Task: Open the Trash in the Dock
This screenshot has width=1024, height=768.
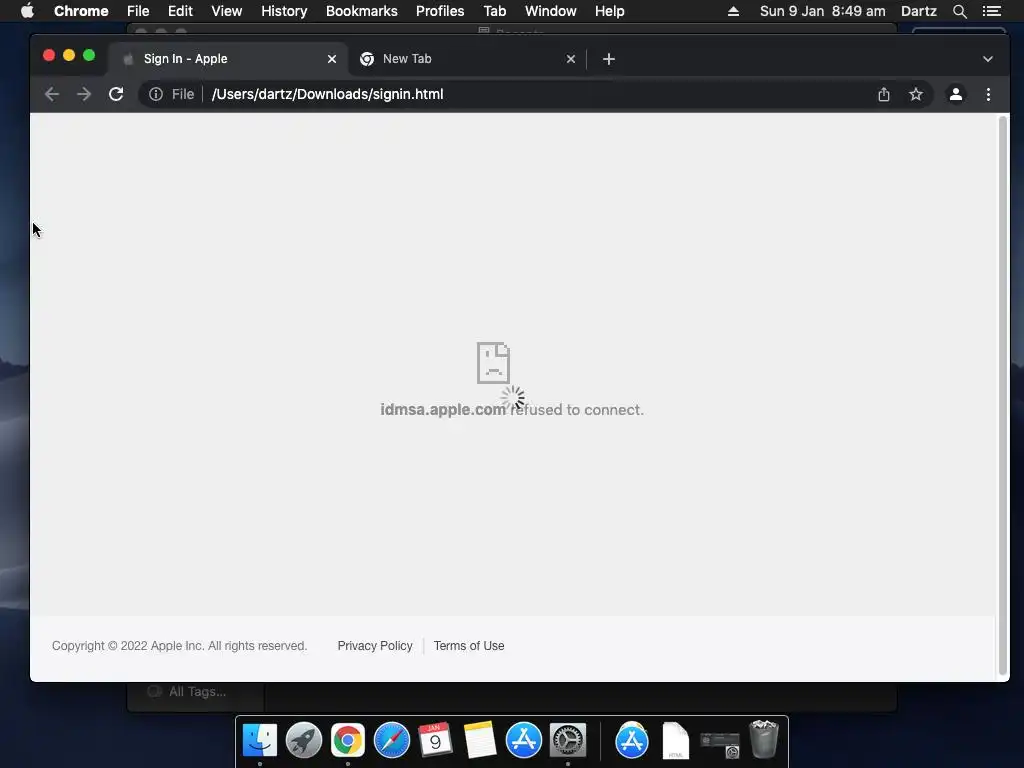Action: click(763, 739)
